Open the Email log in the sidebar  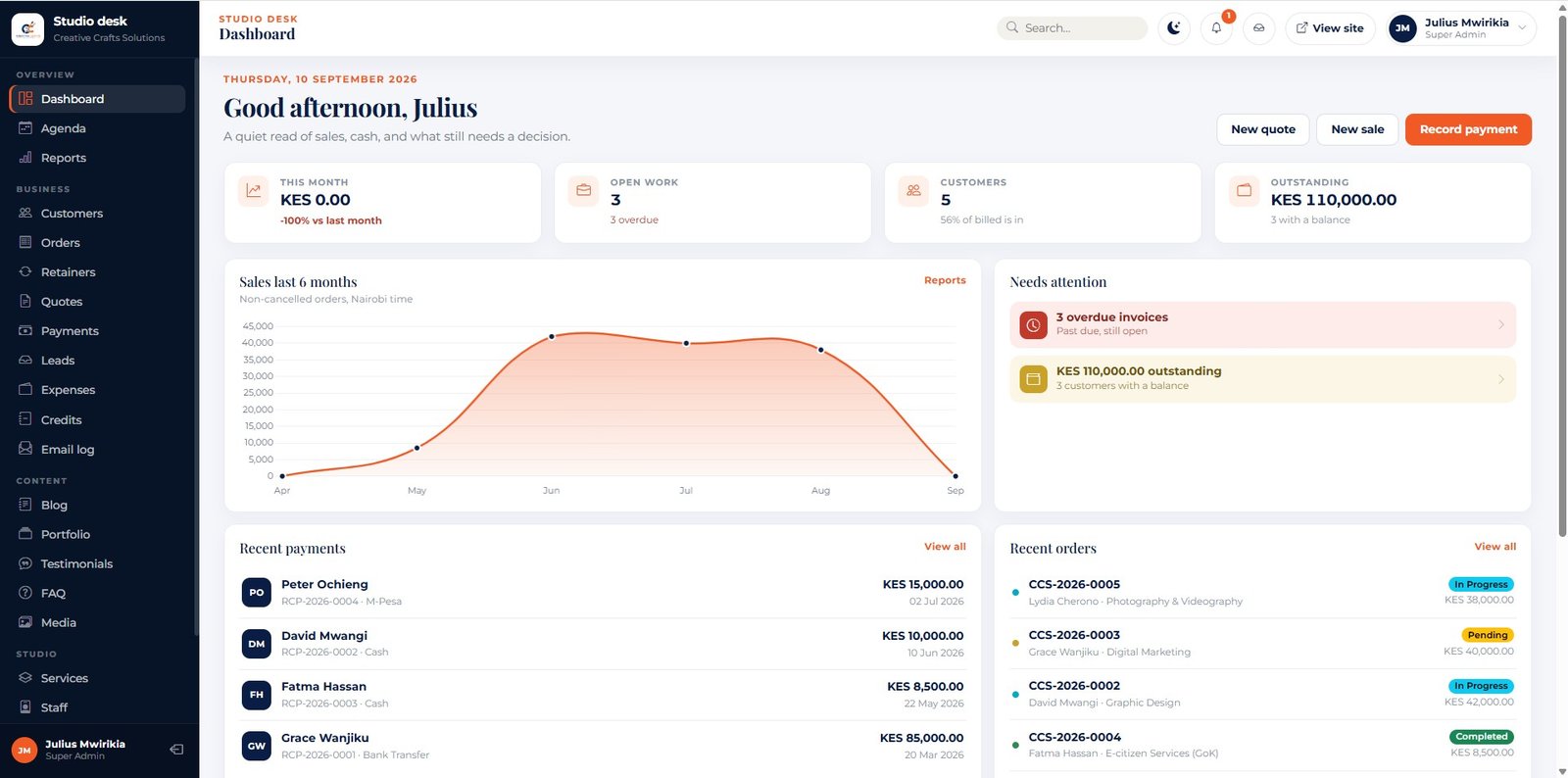[x=97, y=450]
